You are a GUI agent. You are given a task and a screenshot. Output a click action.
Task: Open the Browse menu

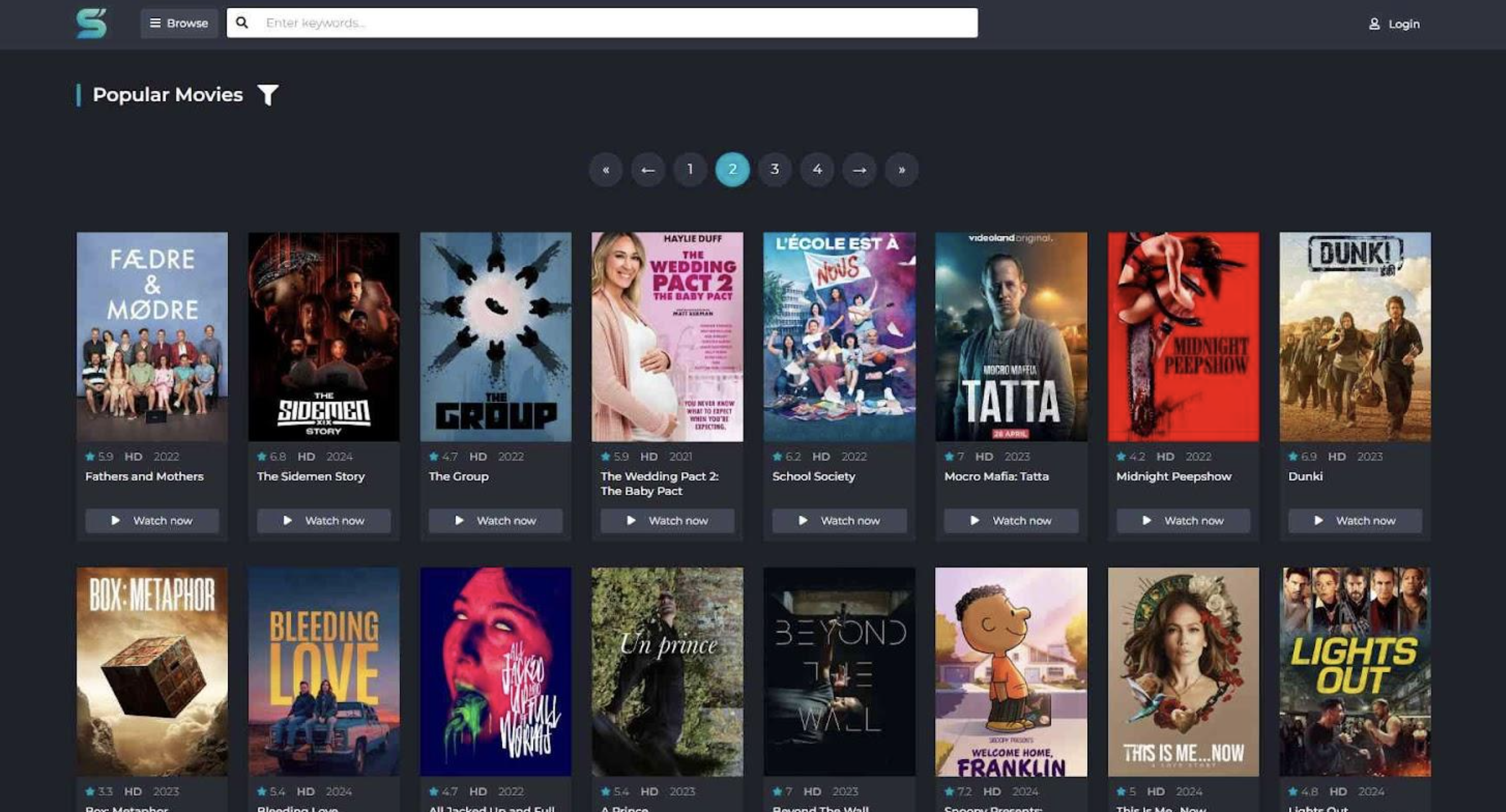click(179, 23)
